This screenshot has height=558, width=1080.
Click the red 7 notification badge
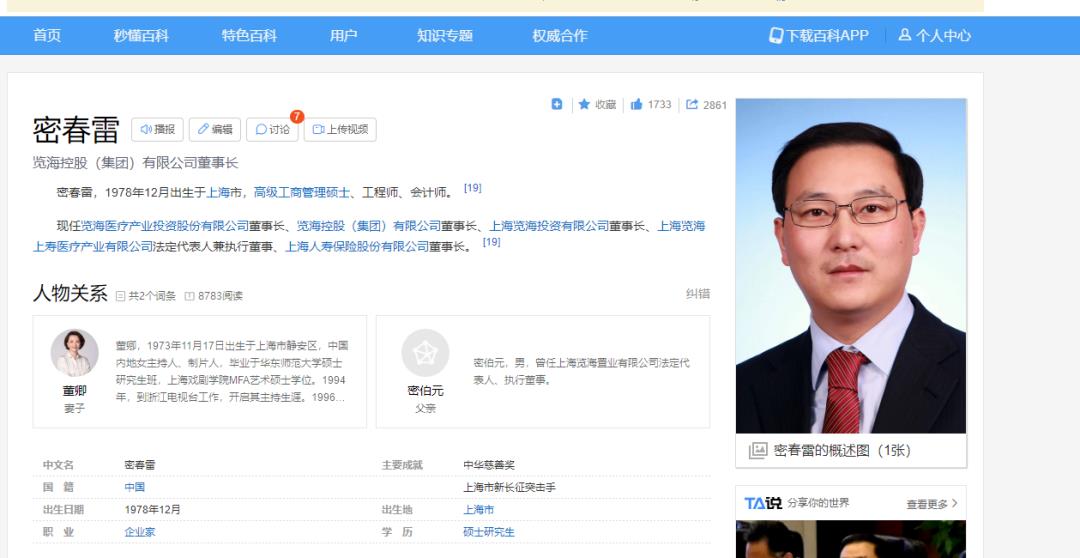pos(297,116)
